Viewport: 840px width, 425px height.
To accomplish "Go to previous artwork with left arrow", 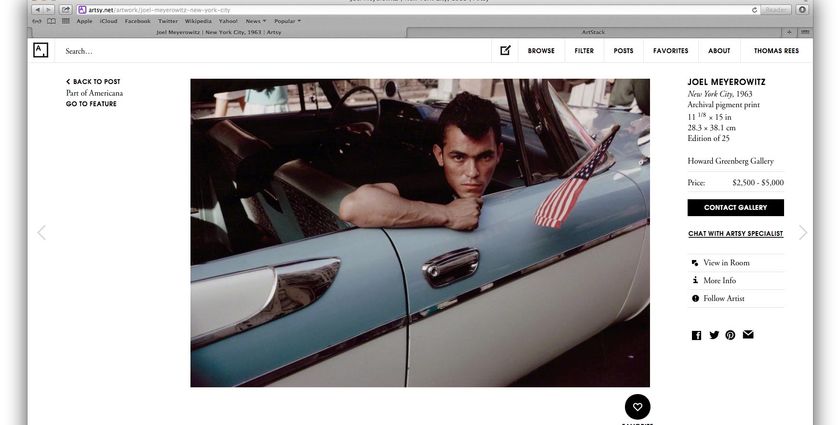I will 41,232.
